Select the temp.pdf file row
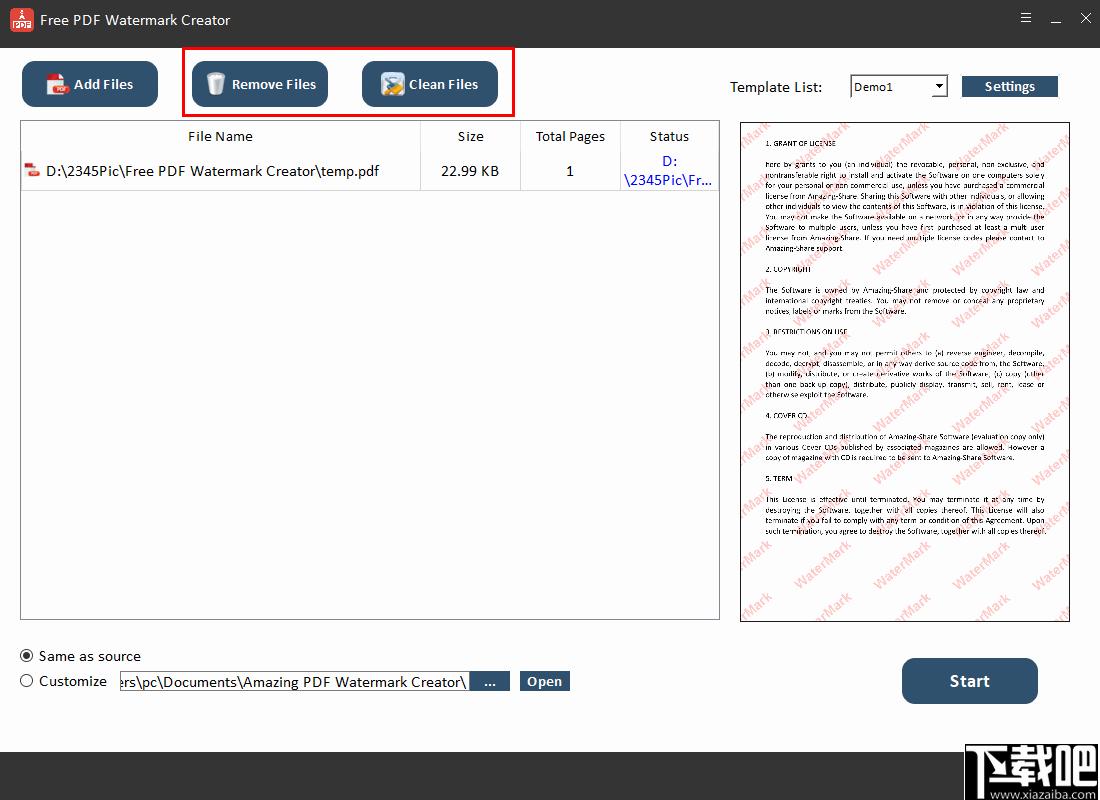Image resolution: width=1100 pixels, height=800 pixels. coord(370,171)
